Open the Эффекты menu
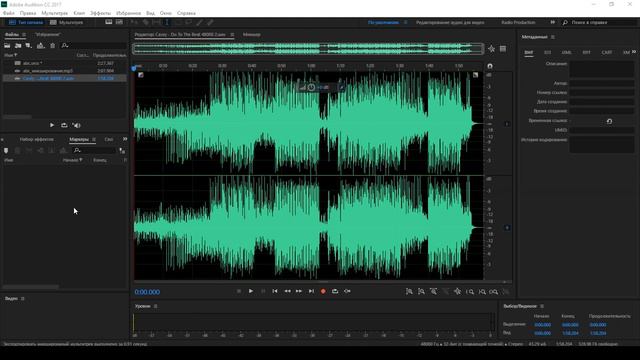The height and width of the screenshot is (360, 640). [x=100, y=13]
